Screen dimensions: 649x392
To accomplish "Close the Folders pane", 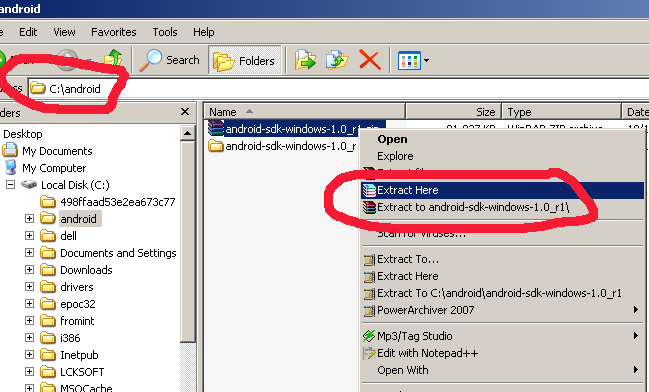I will click(x=185, y=112).
